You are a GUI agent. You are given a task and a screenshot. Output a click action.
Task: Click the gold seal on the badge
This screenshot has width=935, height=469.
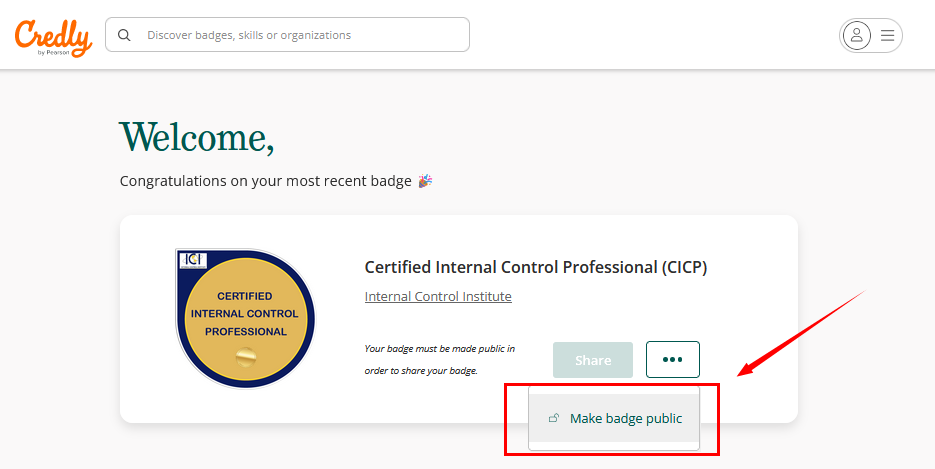tap(246, 358)
